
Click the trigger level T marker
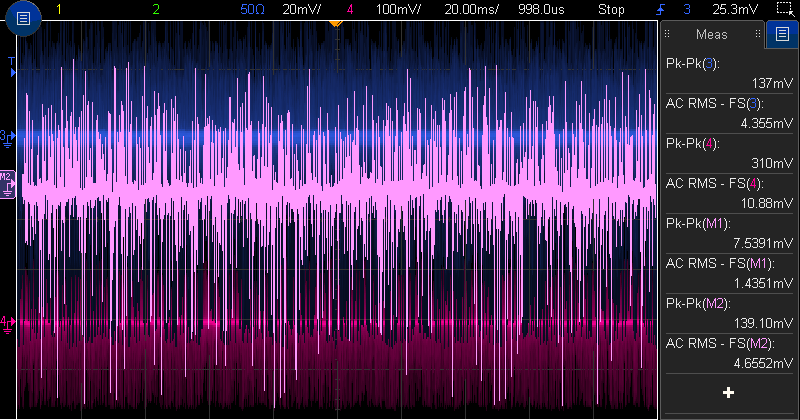pyautogui.click(x=12, y=67)
